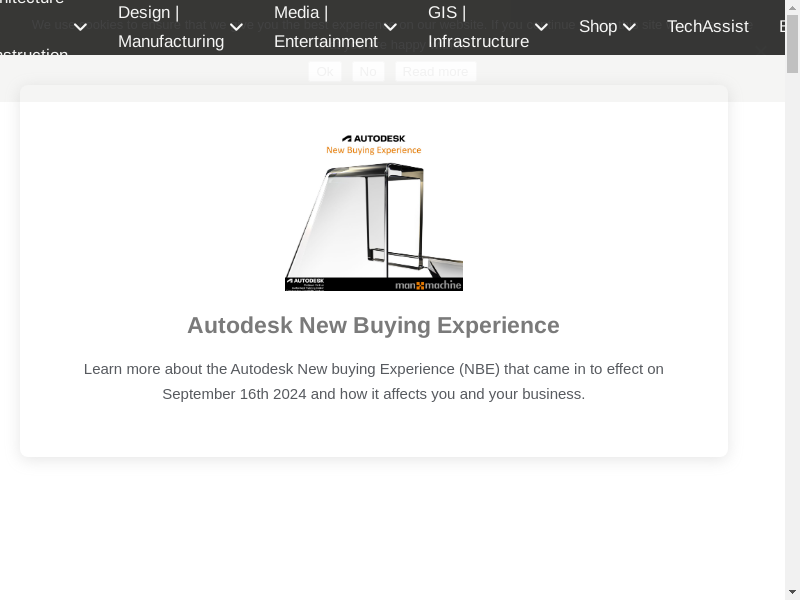Select the Media | Entertainment menu item

(x=325, y=27)
